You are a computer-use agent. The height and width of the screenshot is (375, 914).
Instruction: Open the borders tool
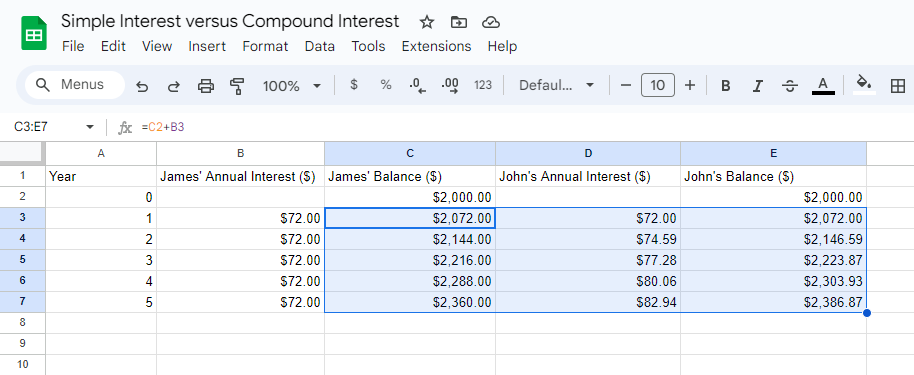[898, 86]
